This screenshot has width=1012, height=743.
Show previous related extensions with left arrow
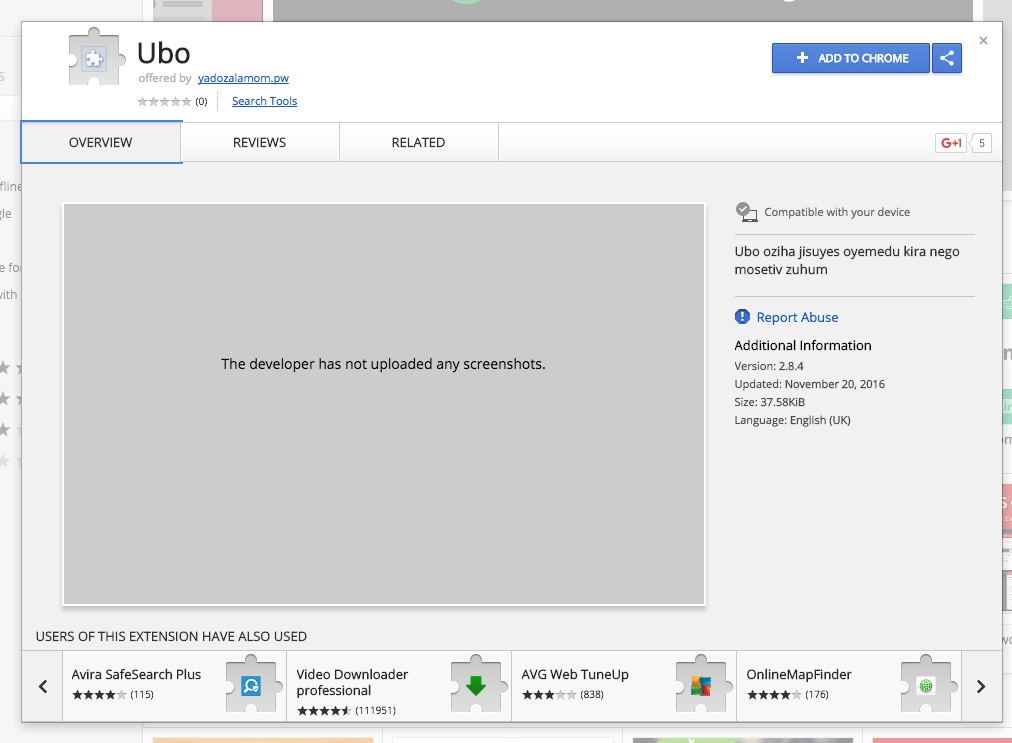point(43,686)
